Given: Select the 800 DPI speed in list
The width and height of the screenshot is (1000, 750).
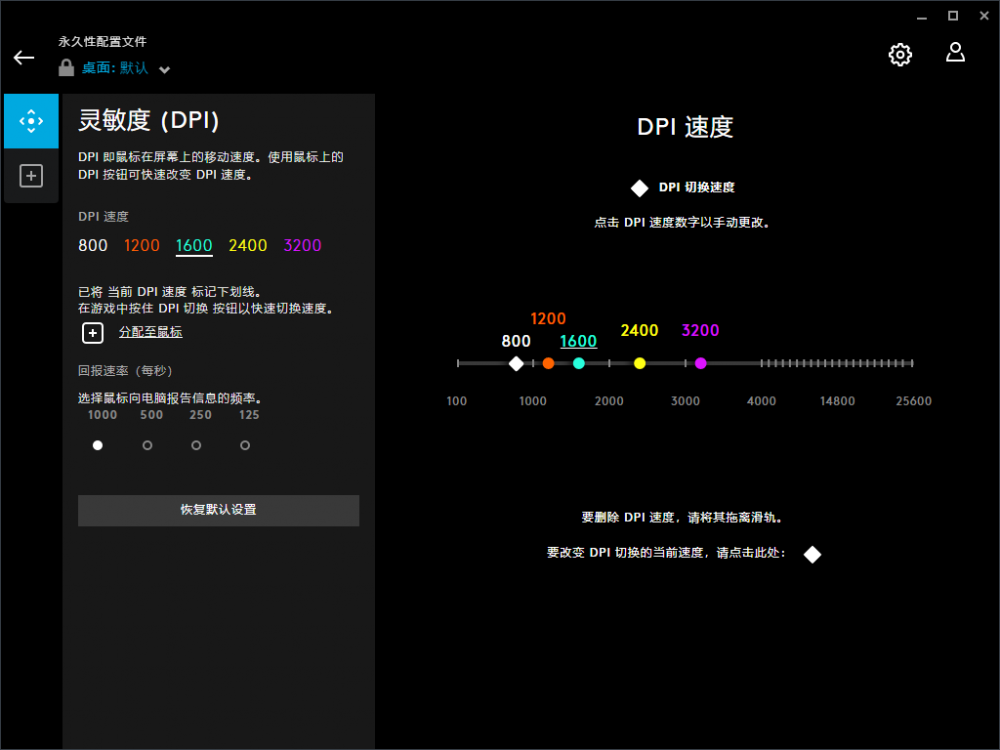Looking at the screenshot, I should click(x=93, y=246).
